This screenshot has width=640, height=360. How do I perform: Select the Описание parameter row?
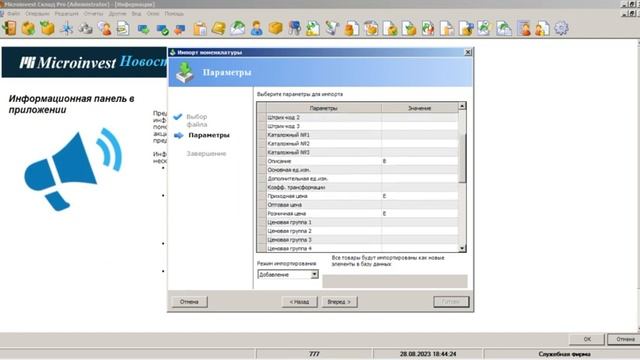[362, 161]
